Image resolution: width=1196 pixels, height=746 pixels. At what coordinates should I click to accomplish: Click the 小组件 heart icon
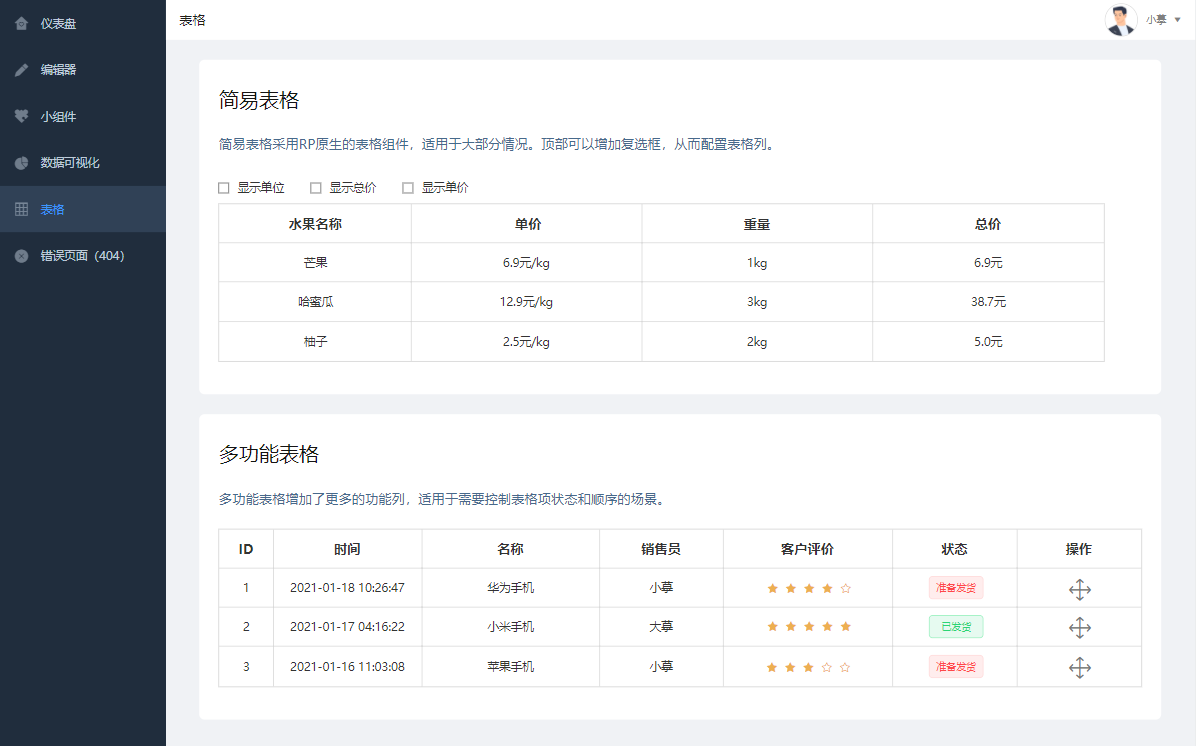pyautogui.click(x=22, y=116)
